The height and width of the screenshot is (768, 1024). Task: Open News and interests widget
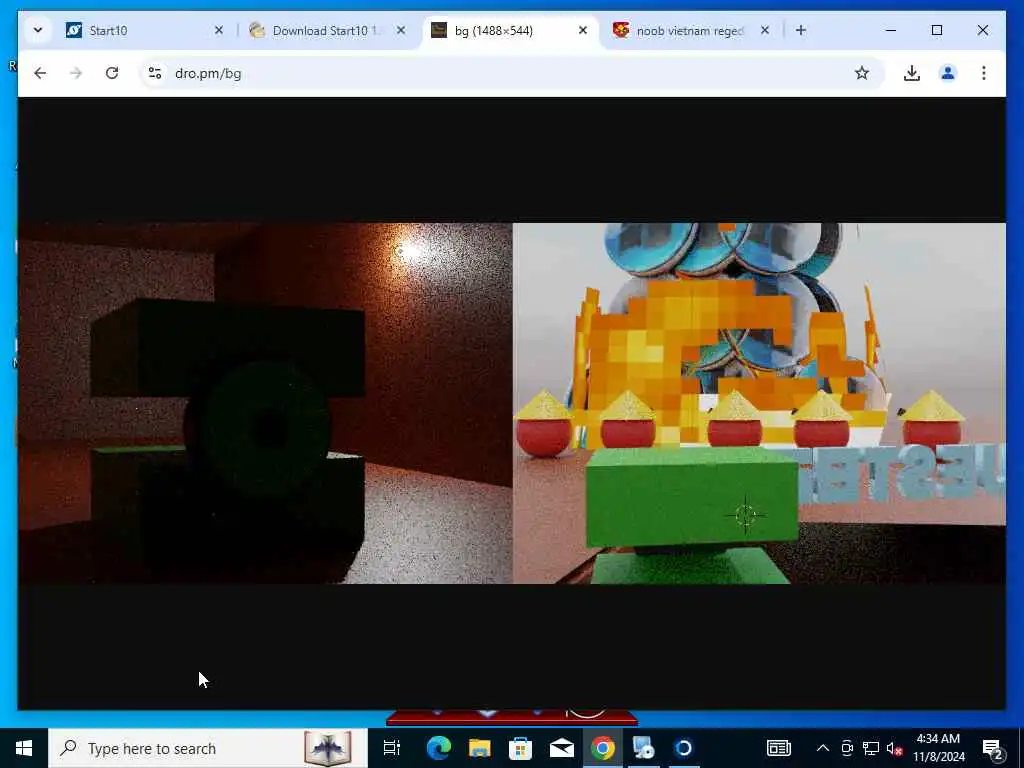pyautogui.click(x=778, y=748)
